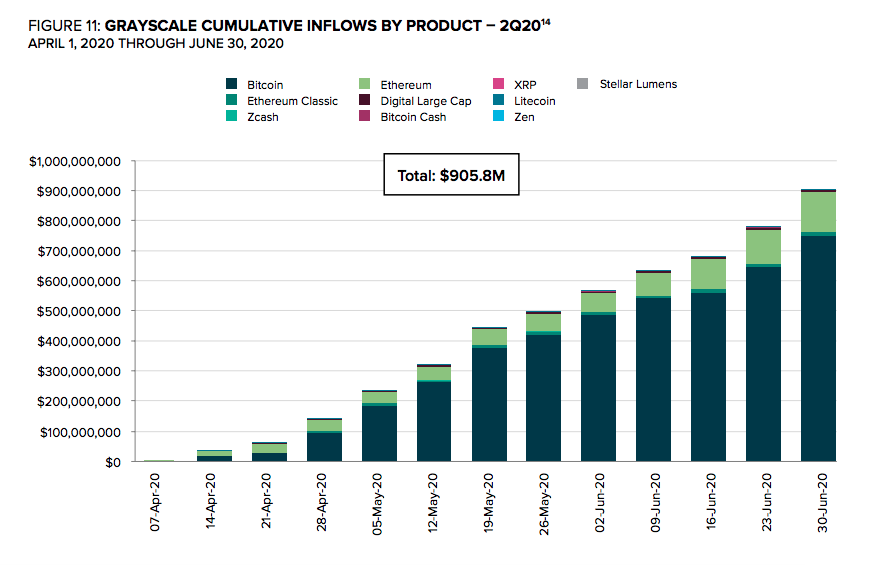Click the 23-Jun-20 date label

click(767, 502)
